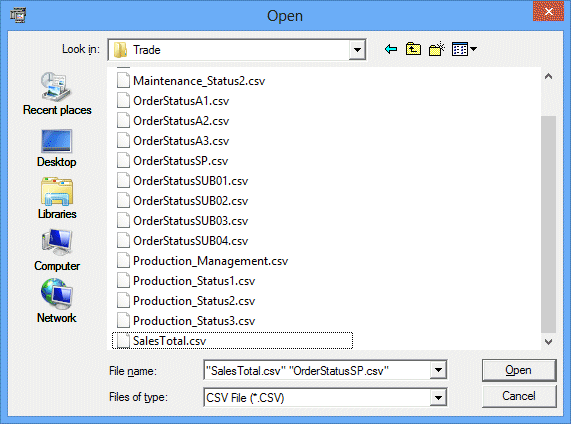Image resolution: width=571 pixels, height=424 pixels.
Task: Click the app icon in title bar
Action: coord(18,15)
